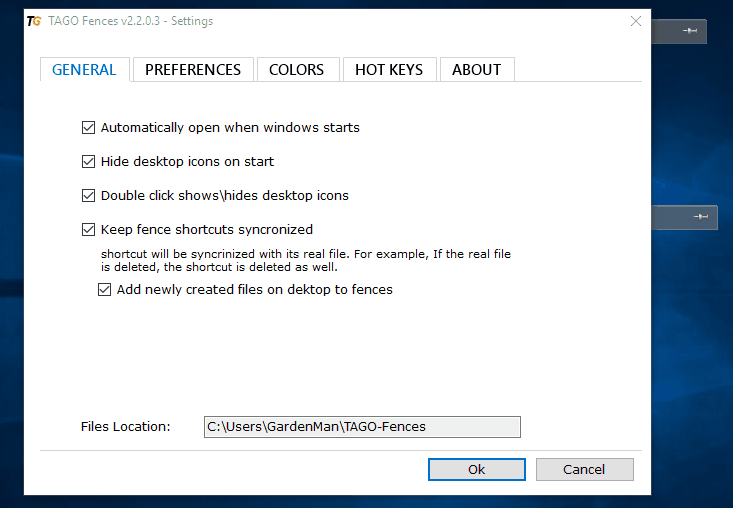The width and height of the screenshot is (733, 508).
Task: Click the Files Location path field
Action: [x=362, y=427]
